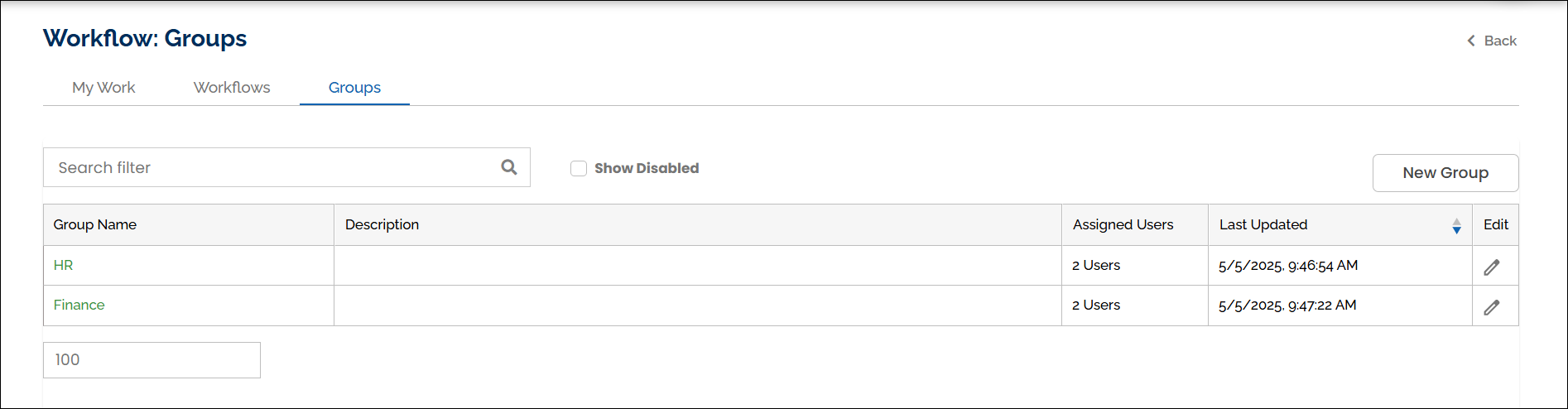Image resolution: width=1568 pixels, height=409 pixels.
Task: Open the HR group link
Action: (63, 265)
